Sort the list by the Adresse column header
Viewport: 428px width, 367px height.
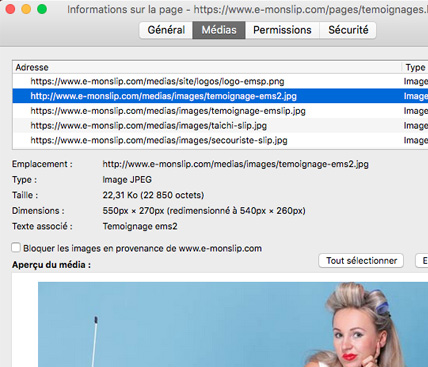207,67
